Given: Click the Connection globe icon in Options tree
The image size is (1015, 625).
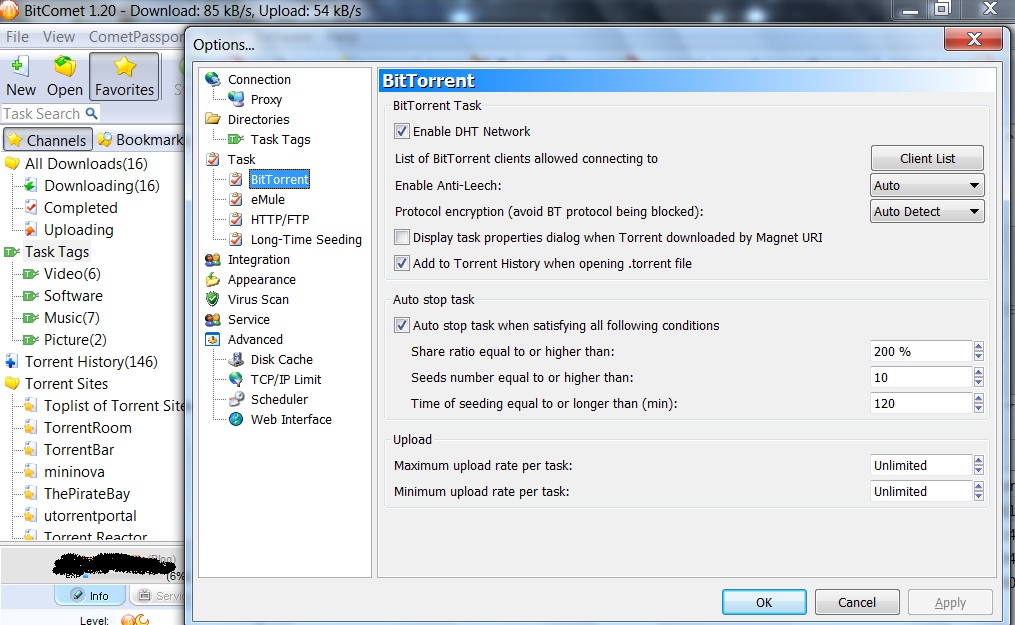Looking at the screenshot, I should click(x=213, y=79).
